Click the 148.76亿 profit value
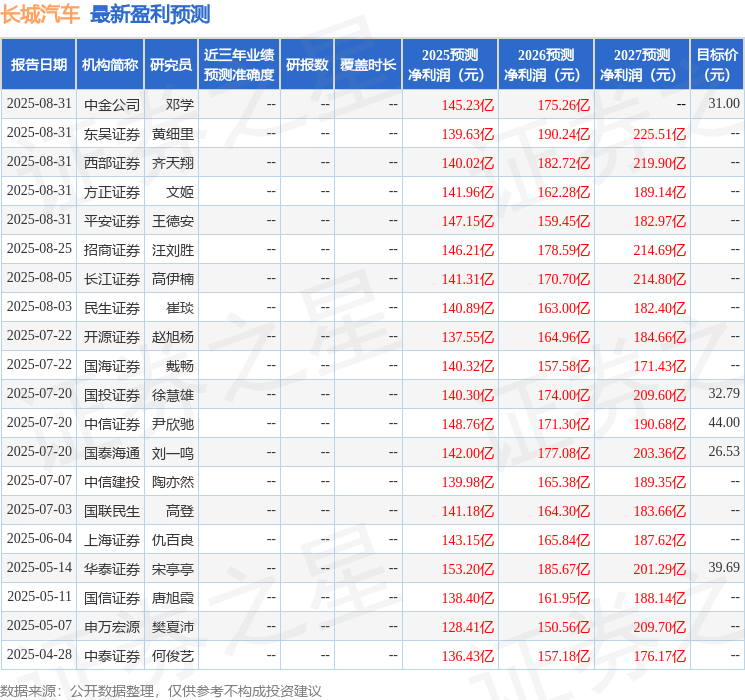 (x=468, y=424)
